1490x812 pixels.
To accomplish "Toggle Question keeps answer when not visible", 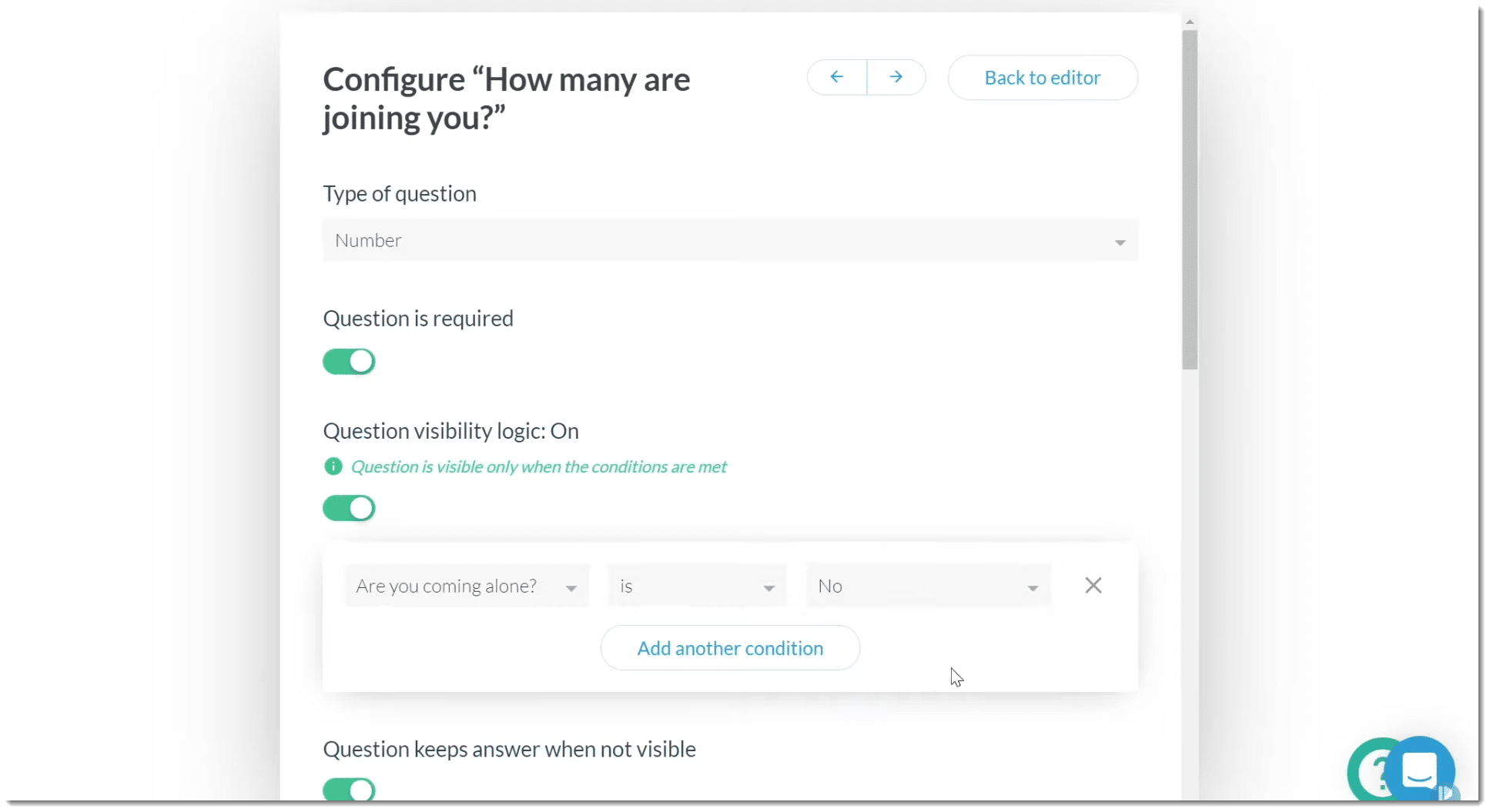I will point(349,790).
